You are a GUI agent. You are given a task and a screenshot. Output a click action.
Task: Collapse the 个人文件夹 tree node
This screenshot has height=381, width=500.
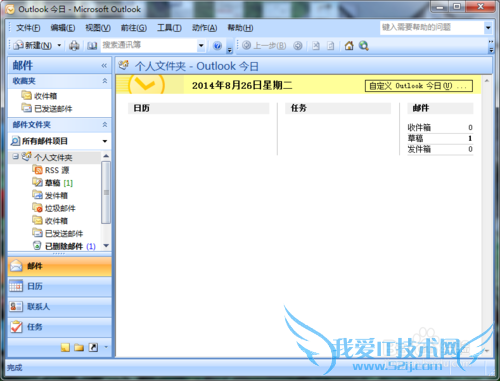point(15,156)
